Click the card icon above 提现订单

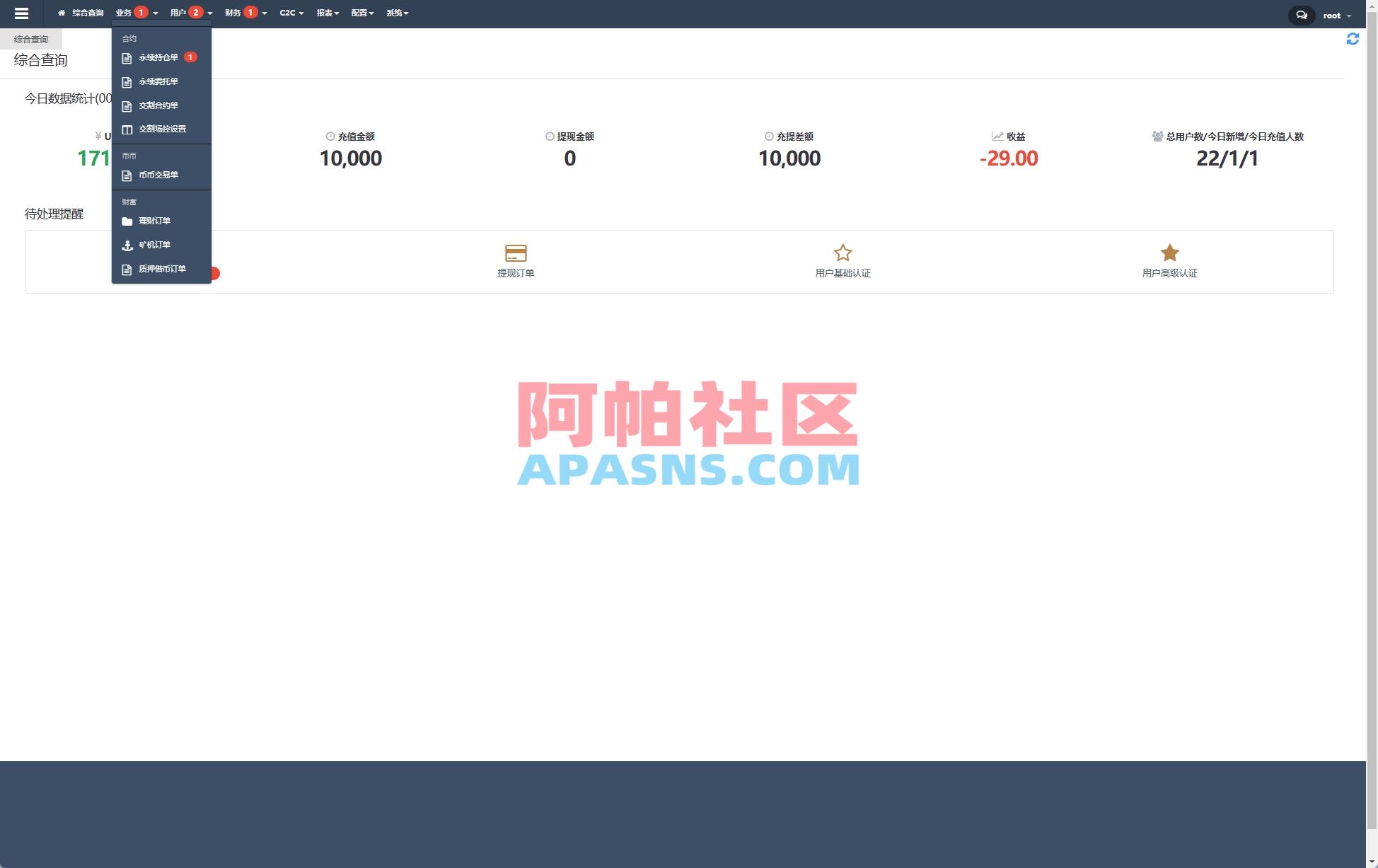517,253
